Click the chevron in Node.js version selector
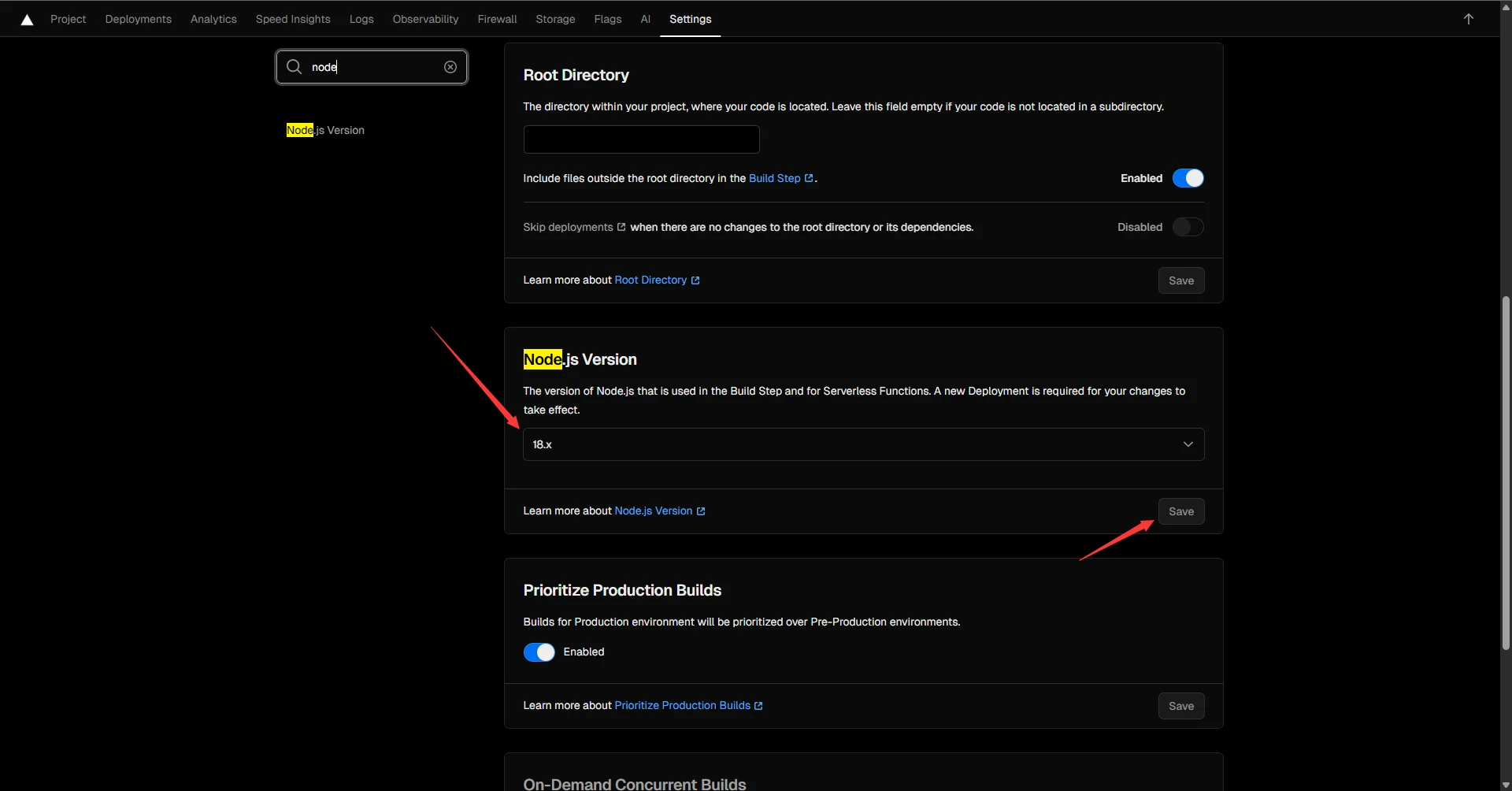This screenshot has height=791, width=1512. click(1188, 444)
